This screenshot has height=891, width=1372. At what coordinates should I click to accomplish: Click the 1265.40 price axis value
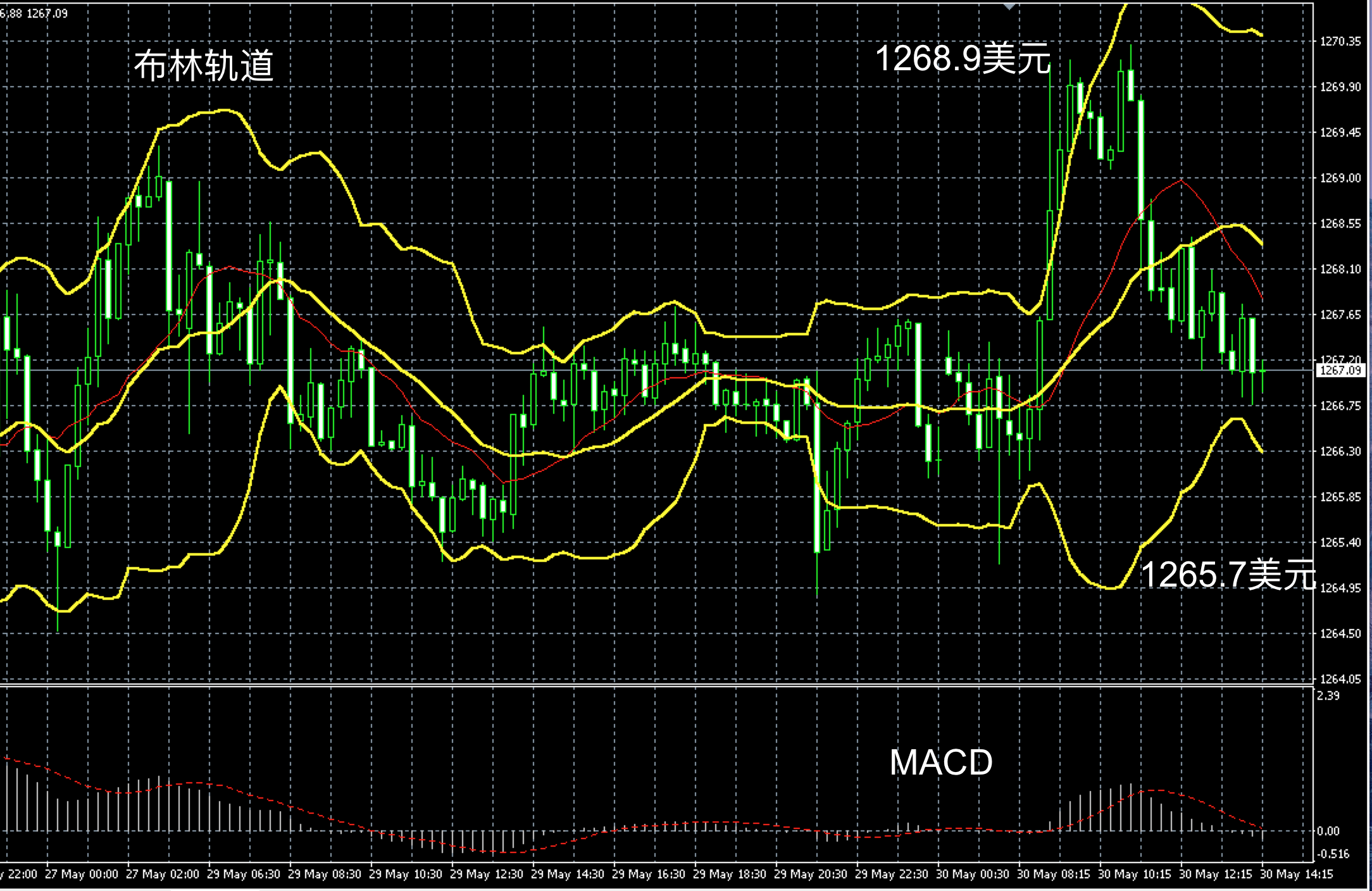pyautogui.click(x=1340, y=542)
